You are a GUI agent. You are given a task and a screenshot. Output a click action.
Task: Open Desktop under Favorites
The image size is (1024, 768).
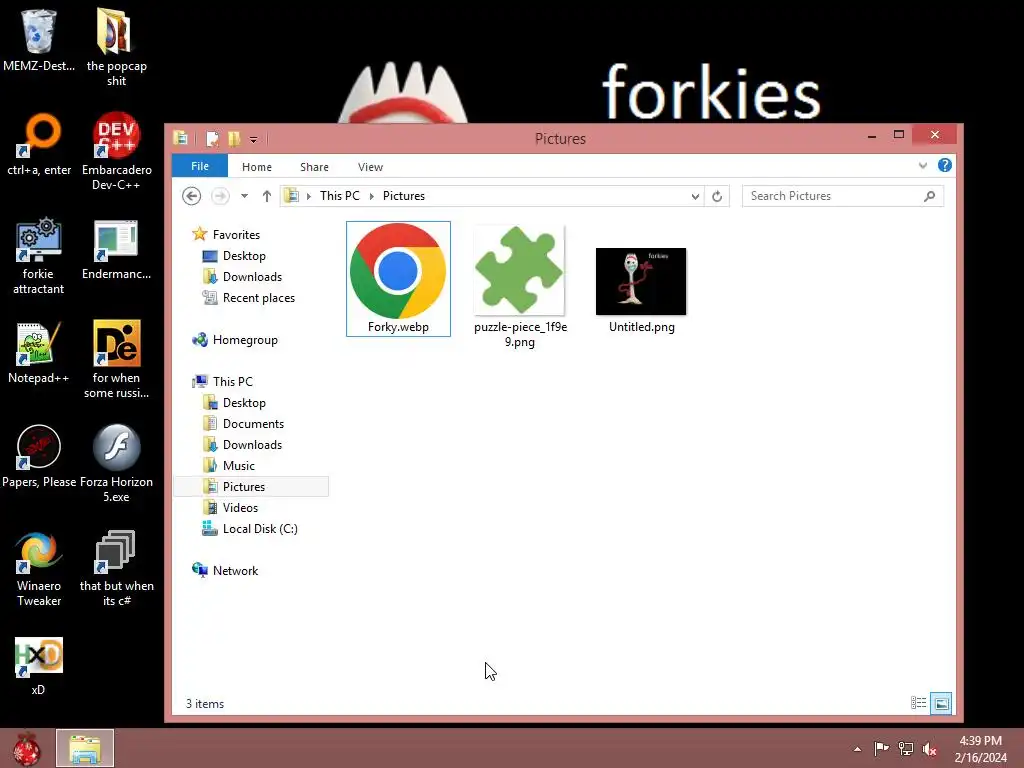[x=234, y=256]
